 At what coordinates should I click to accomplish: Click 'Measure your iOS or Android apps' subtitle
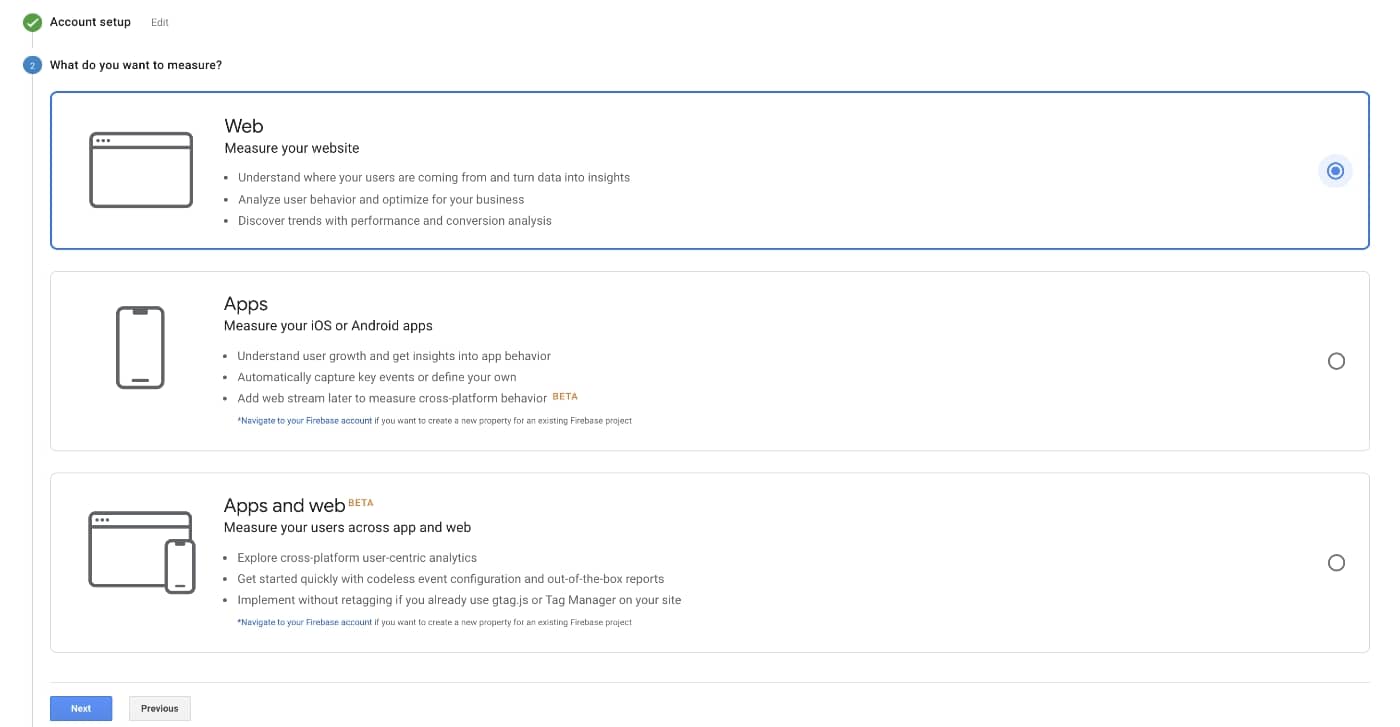click(328, 326)
